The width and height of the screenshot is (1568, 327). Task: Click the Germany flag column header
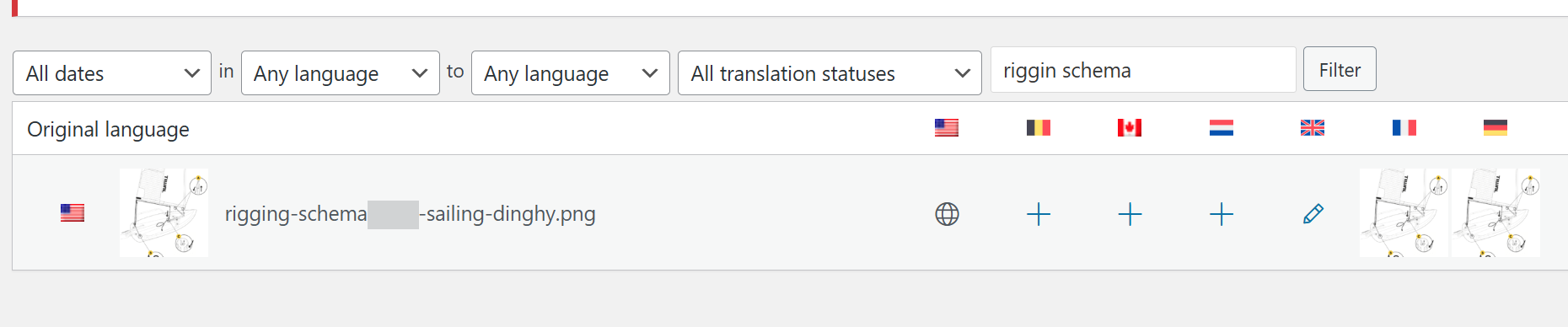click(1496, 127)
